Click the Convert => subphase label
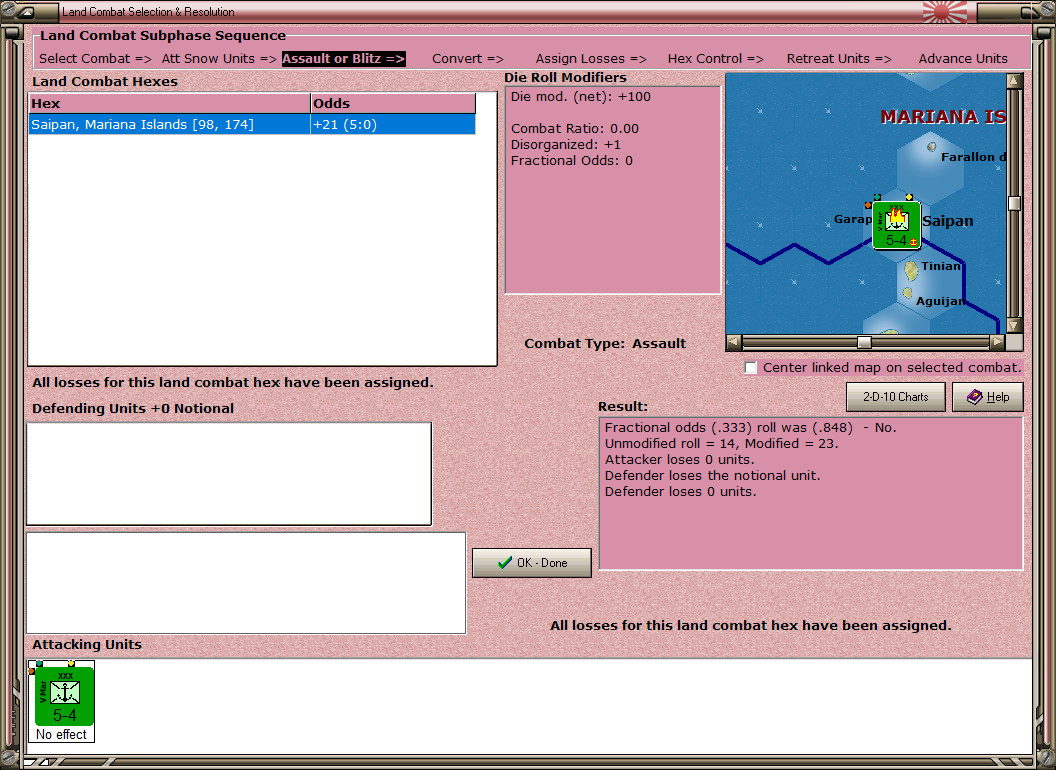The image size is (1056, 770). click(467, 59)
